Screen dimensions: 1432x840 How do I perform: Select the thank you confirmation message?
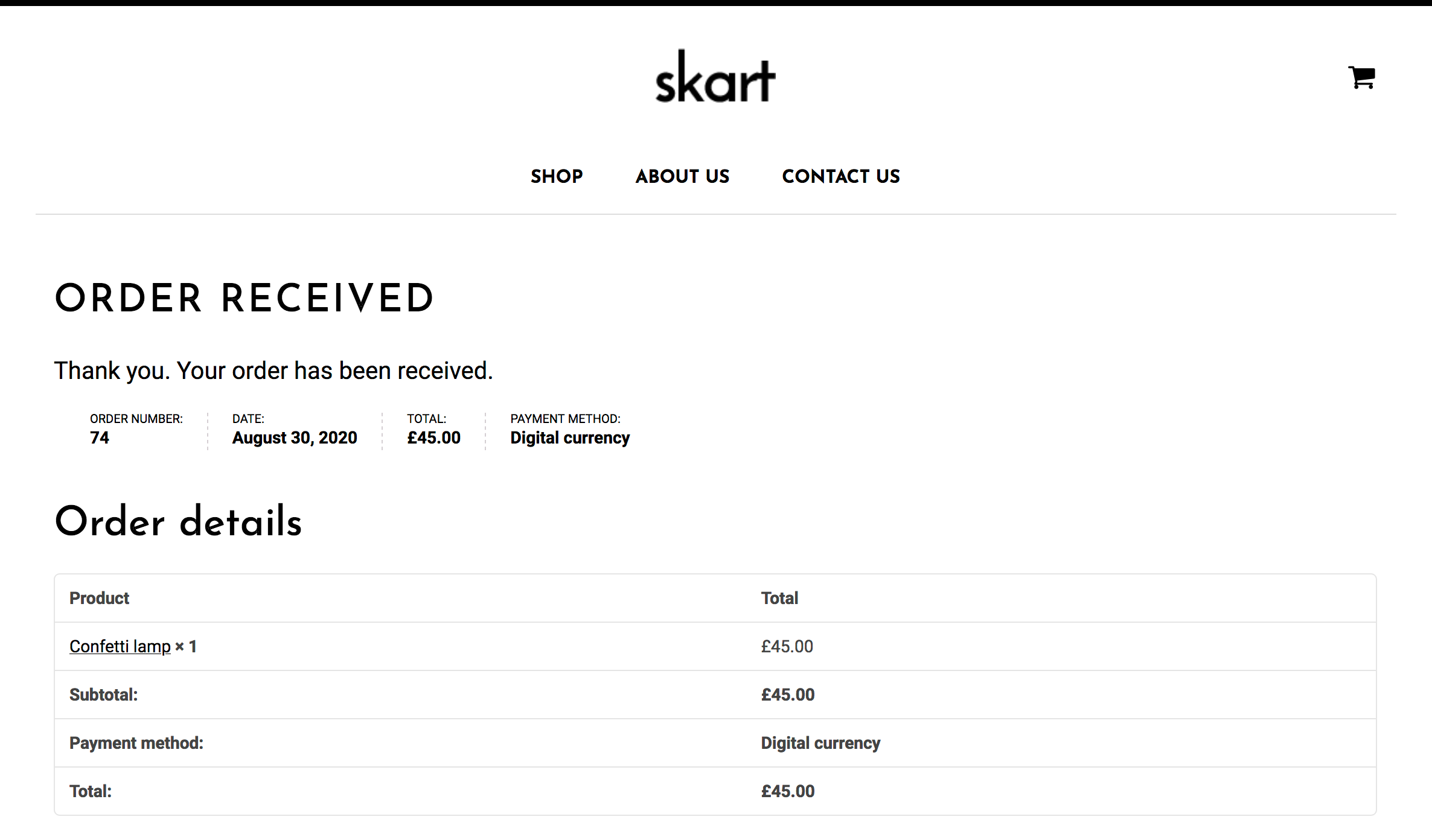point(273,371)
